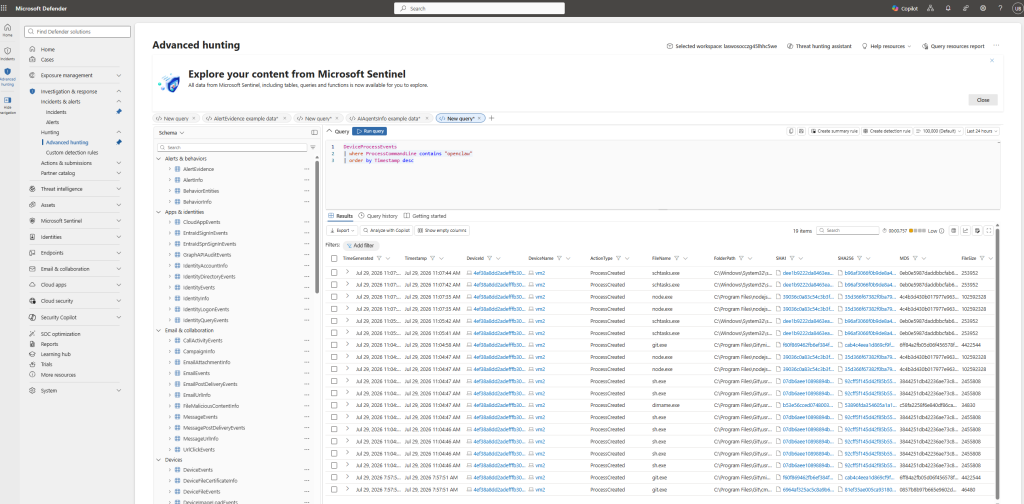Check the first schtasks.exe row checkbox

click(x=334, y=273)
